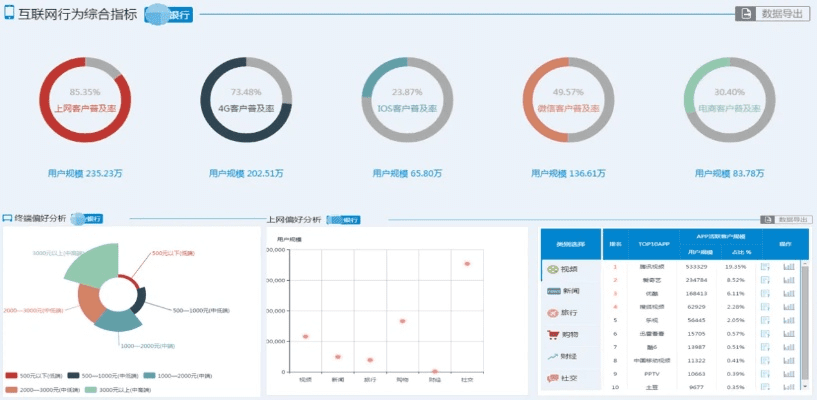The height and width of the screenshot is (400, 817).
Task: Click the detail icon for PPTV row
Action: [765, 373]
